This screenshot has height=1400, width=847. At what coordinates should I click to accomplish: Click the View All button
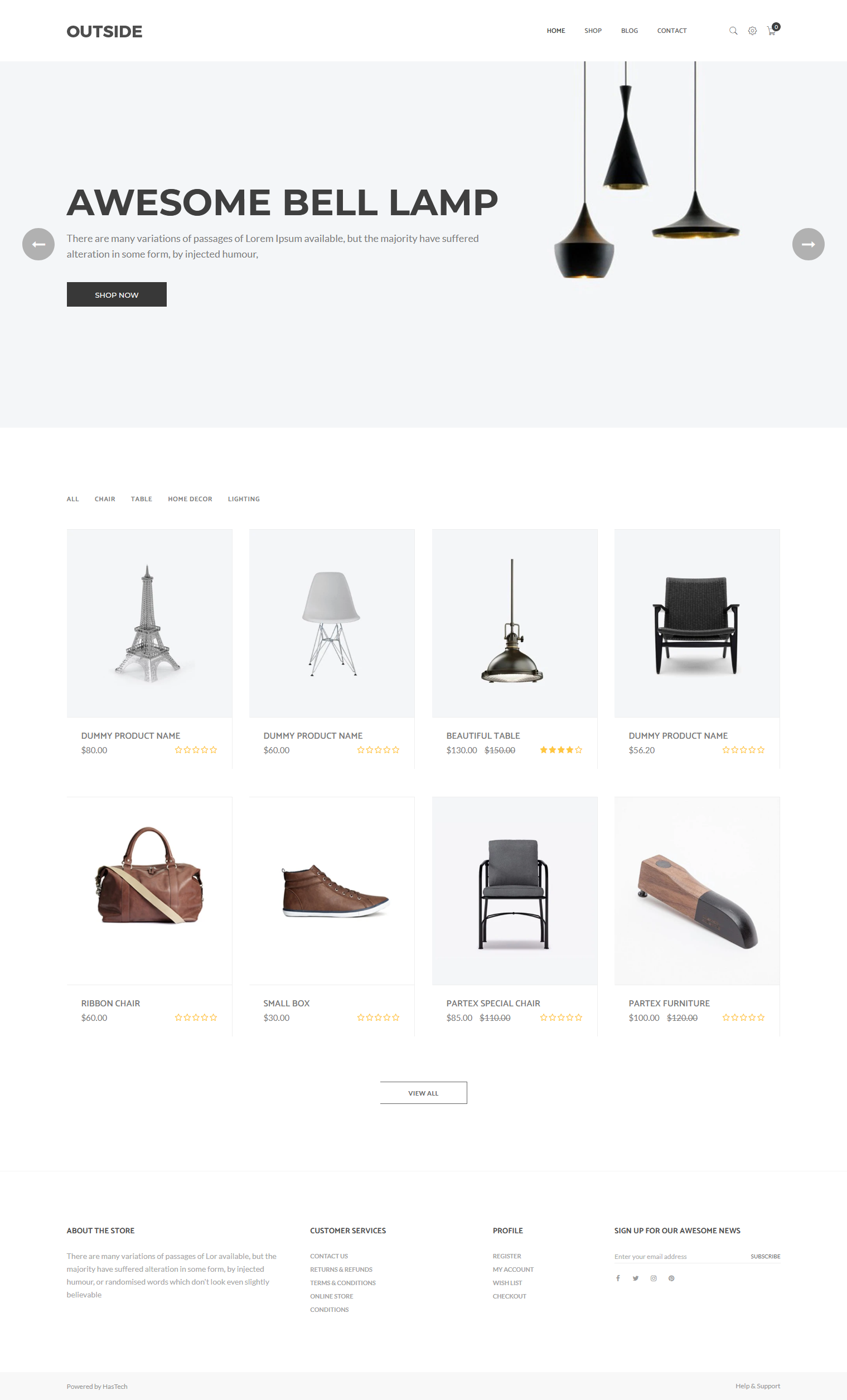423,1093
